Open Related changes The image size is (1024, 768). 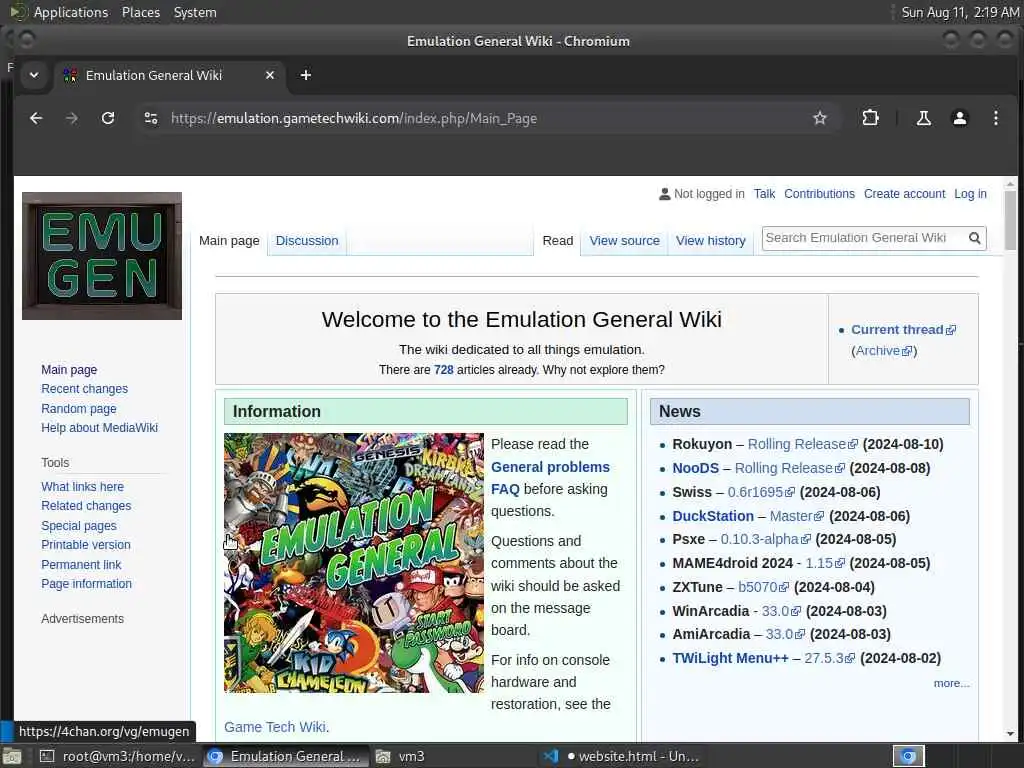[86, 505]
